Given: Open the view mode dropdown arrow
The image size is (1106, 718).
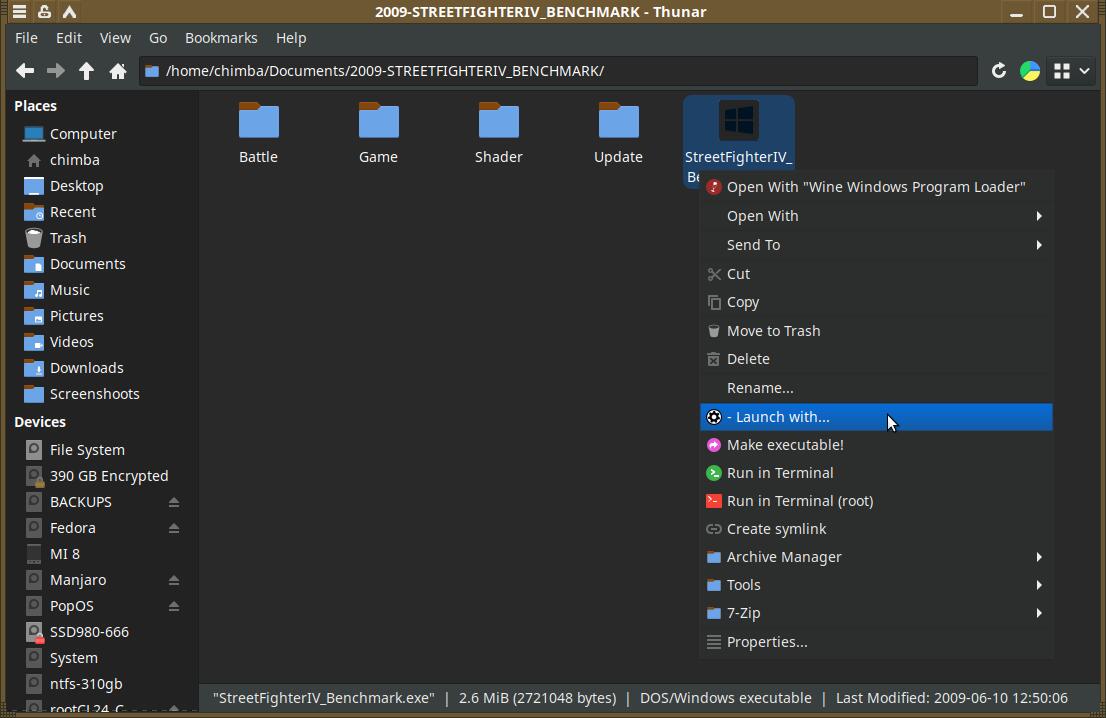Looking at the screenshot, I should pos(1085,71).
